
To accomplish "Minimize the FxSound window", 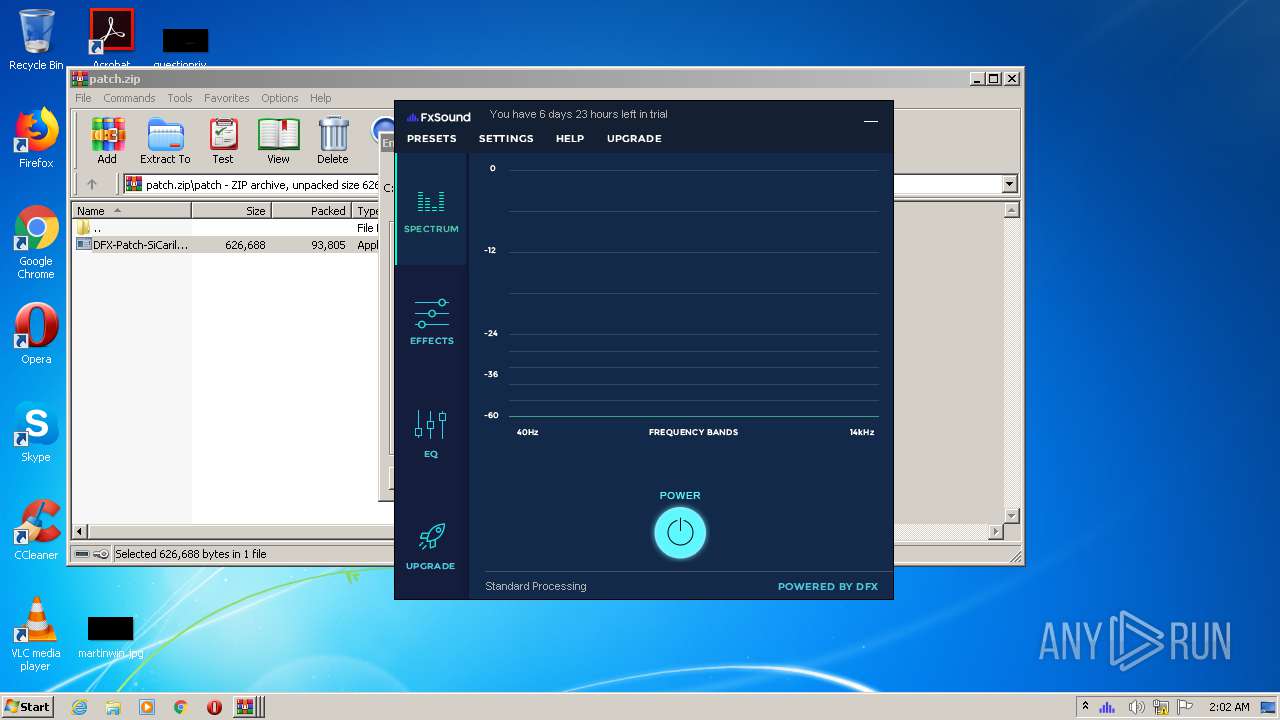I will (871, 120).
